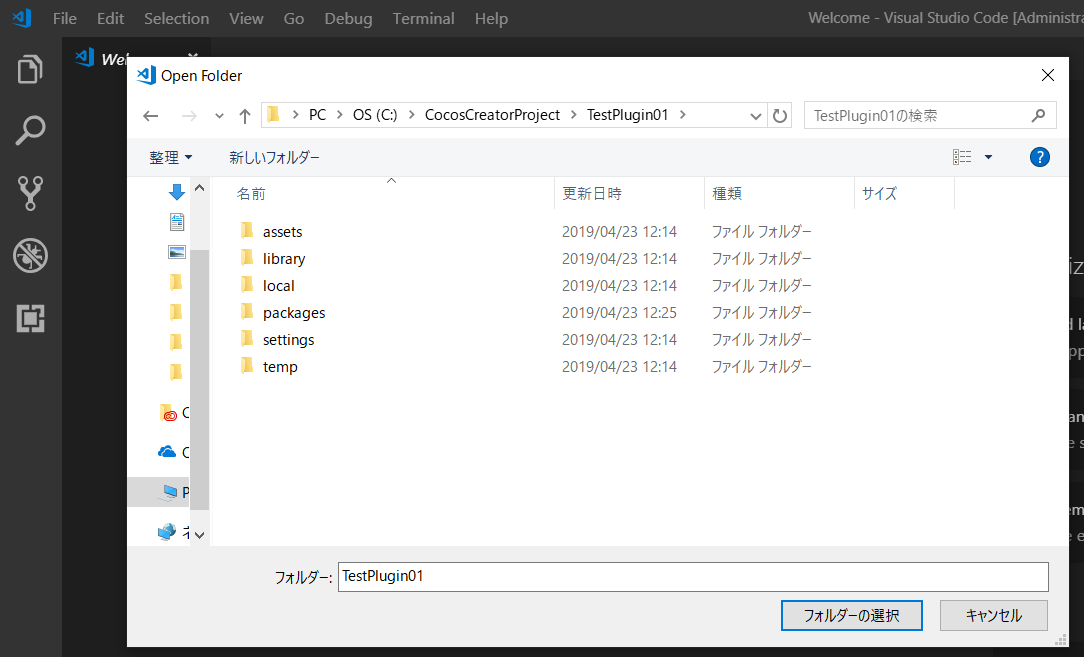The width and height of the screenshot is (1084, 657).
Task: Open the Extensions view
Action: tap(30, 318)
